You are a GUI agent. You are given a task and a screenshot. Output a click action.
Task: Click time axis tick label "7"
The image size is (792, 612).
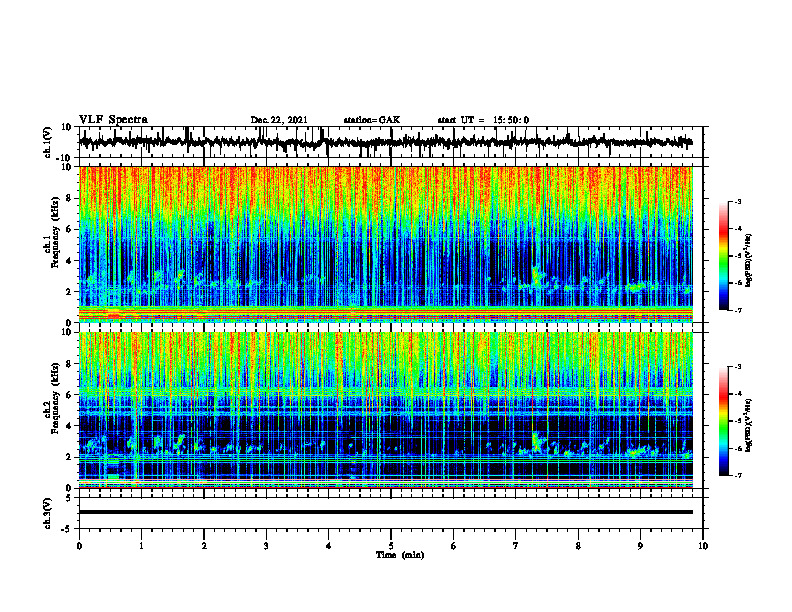pos(516,546)
